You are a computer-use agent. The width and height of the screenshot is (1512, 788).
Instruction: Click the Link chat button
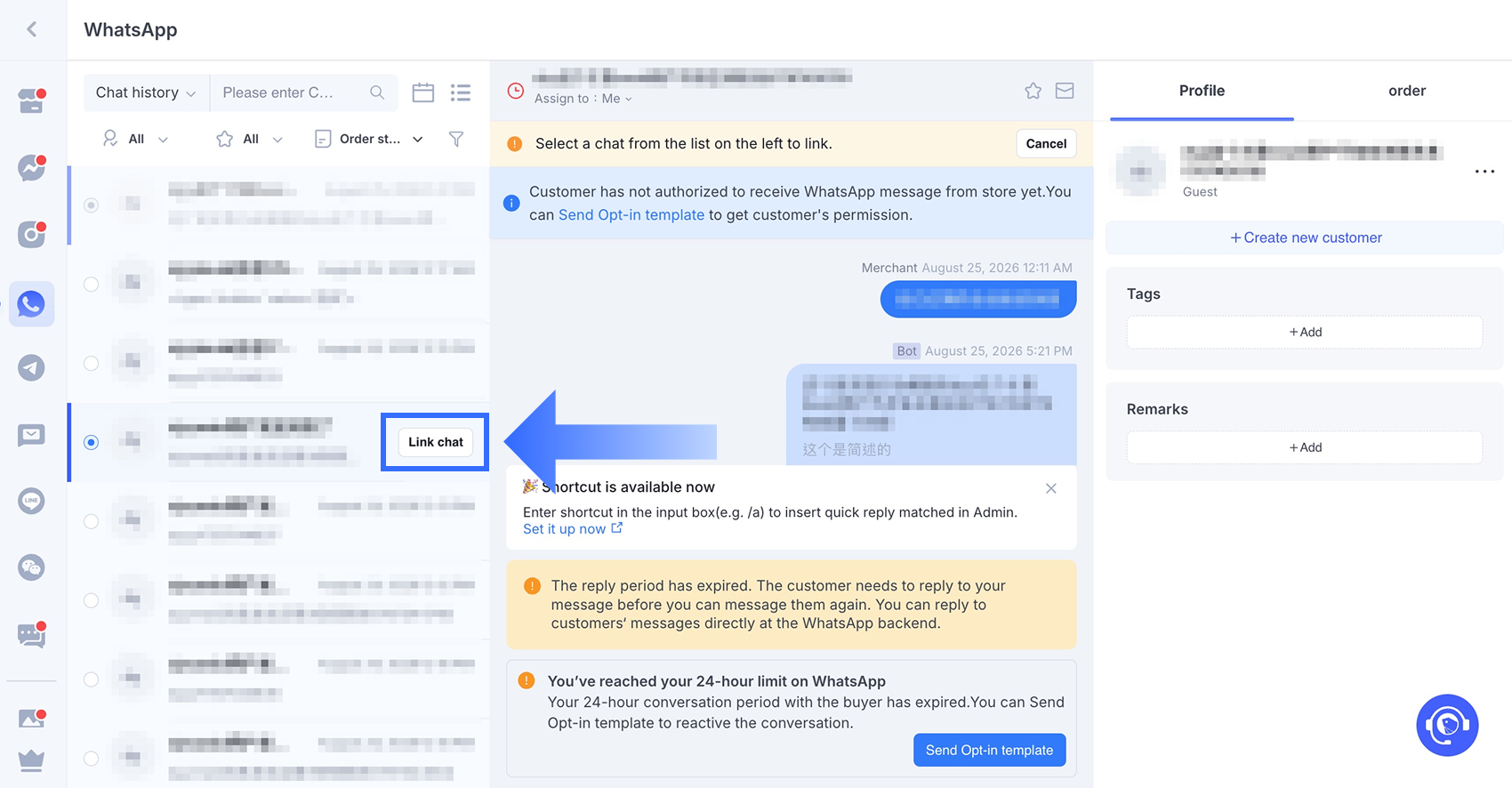click(x=436, y=442)
